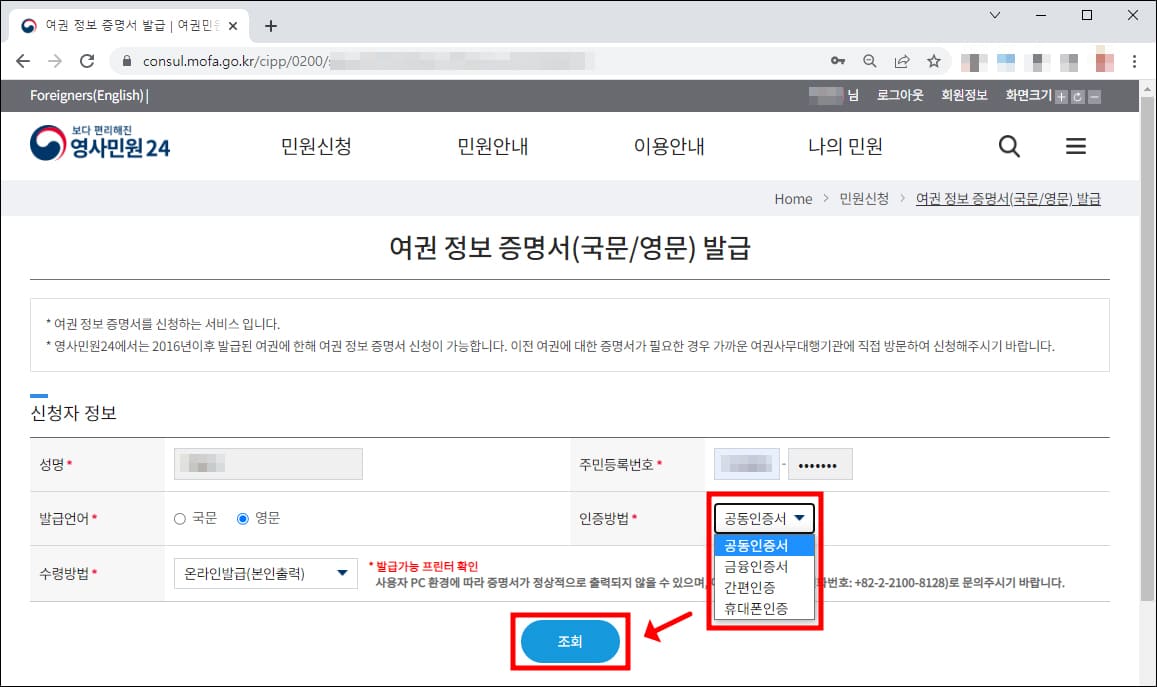Image resolution: width=1157 pixels, height=687 pixels.
Task: Click the 조회 button
Action: pyautogui.click(x=570, y=641)
